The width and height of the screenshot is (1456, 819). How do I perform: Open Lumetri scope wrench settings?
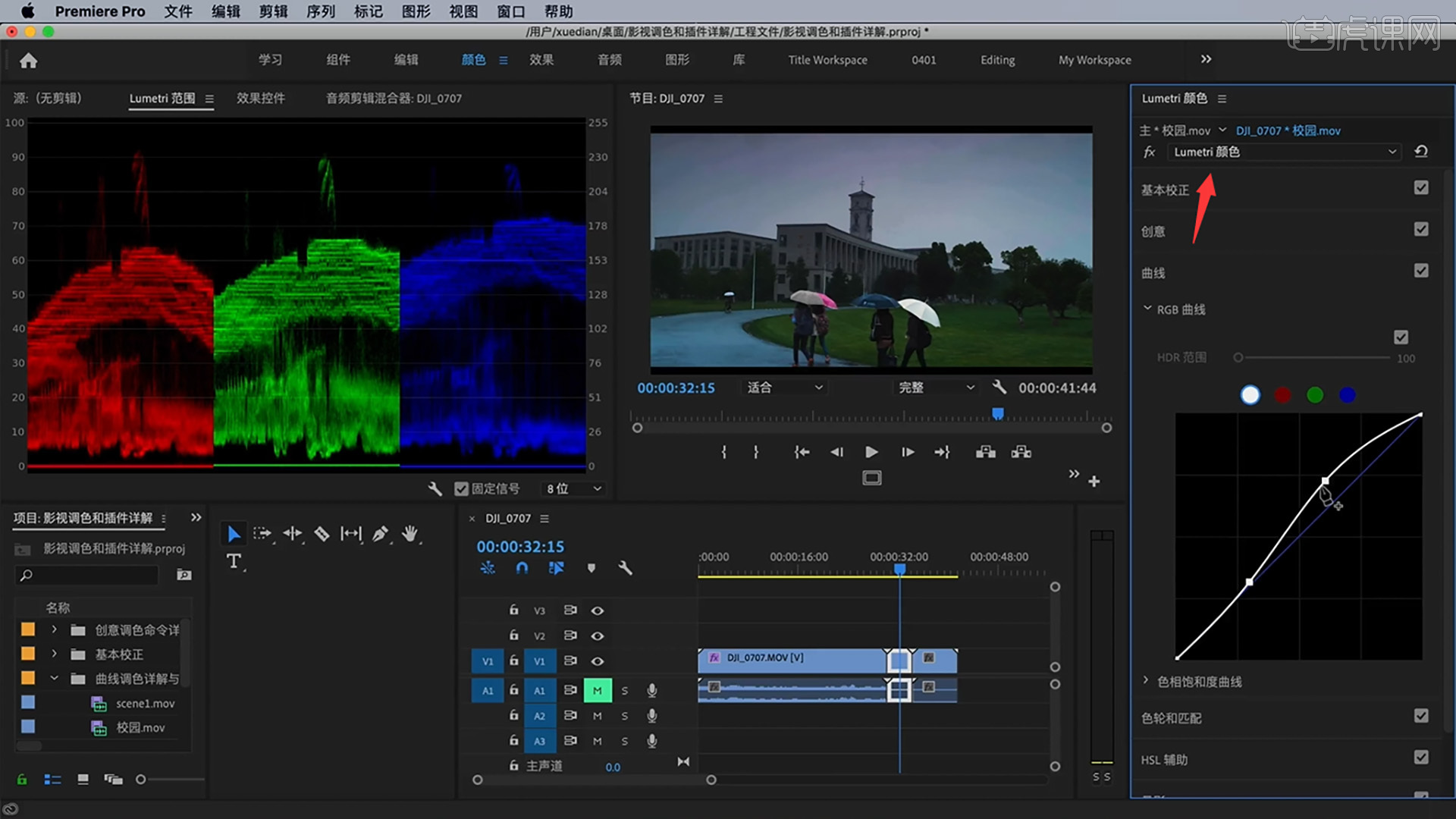pyautogui.click(x=435, y=489)
